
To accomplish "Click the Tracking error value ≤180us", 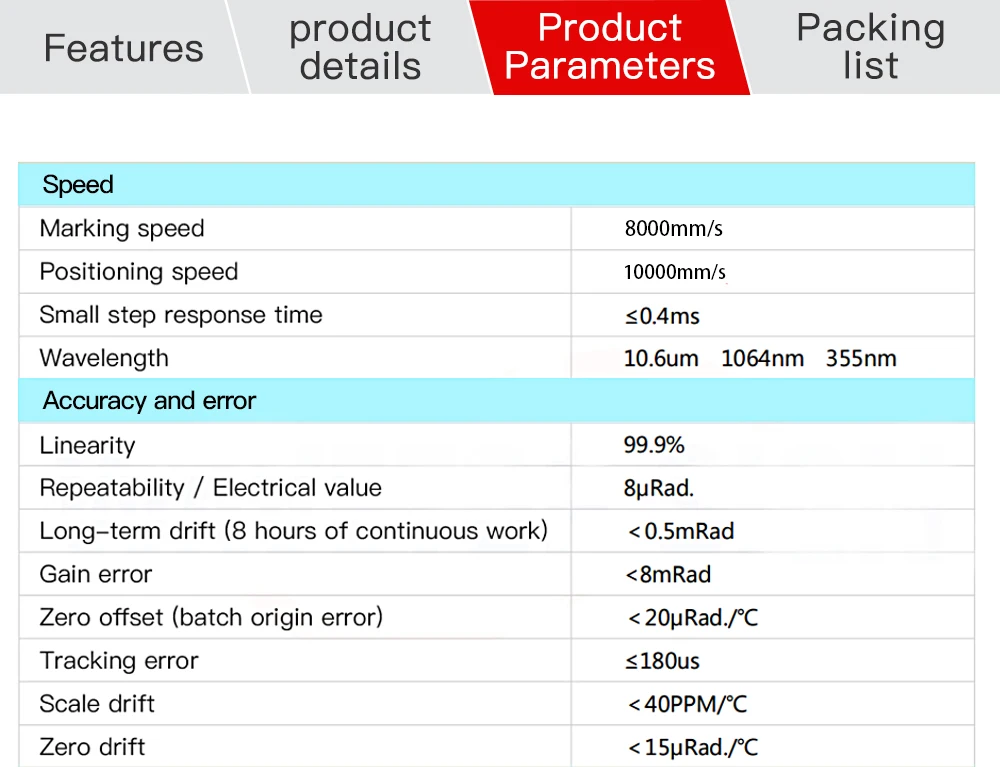I will [x=662, y=661].
